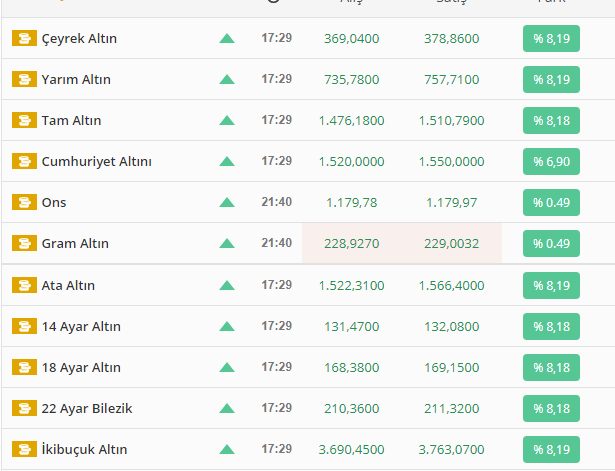Click the highlighted Gram Altın buy price 228,9270
Viewport: 615px width, 471px height.
(351, 244)
